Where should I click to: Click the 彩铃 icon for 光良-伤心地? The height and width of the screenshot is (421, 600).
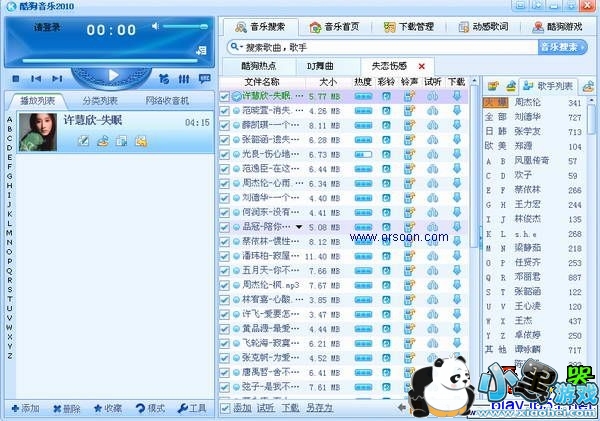[386, 155]
